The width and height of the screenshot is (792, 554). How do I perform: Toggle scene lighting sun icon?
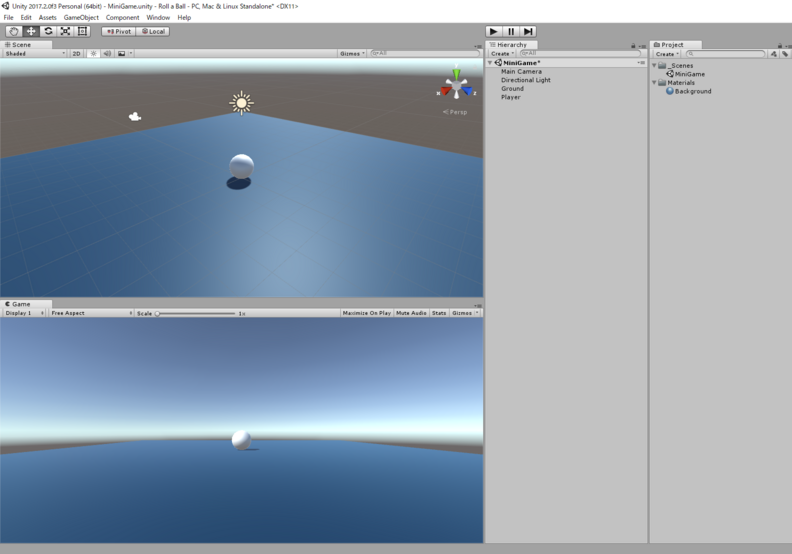93,54
